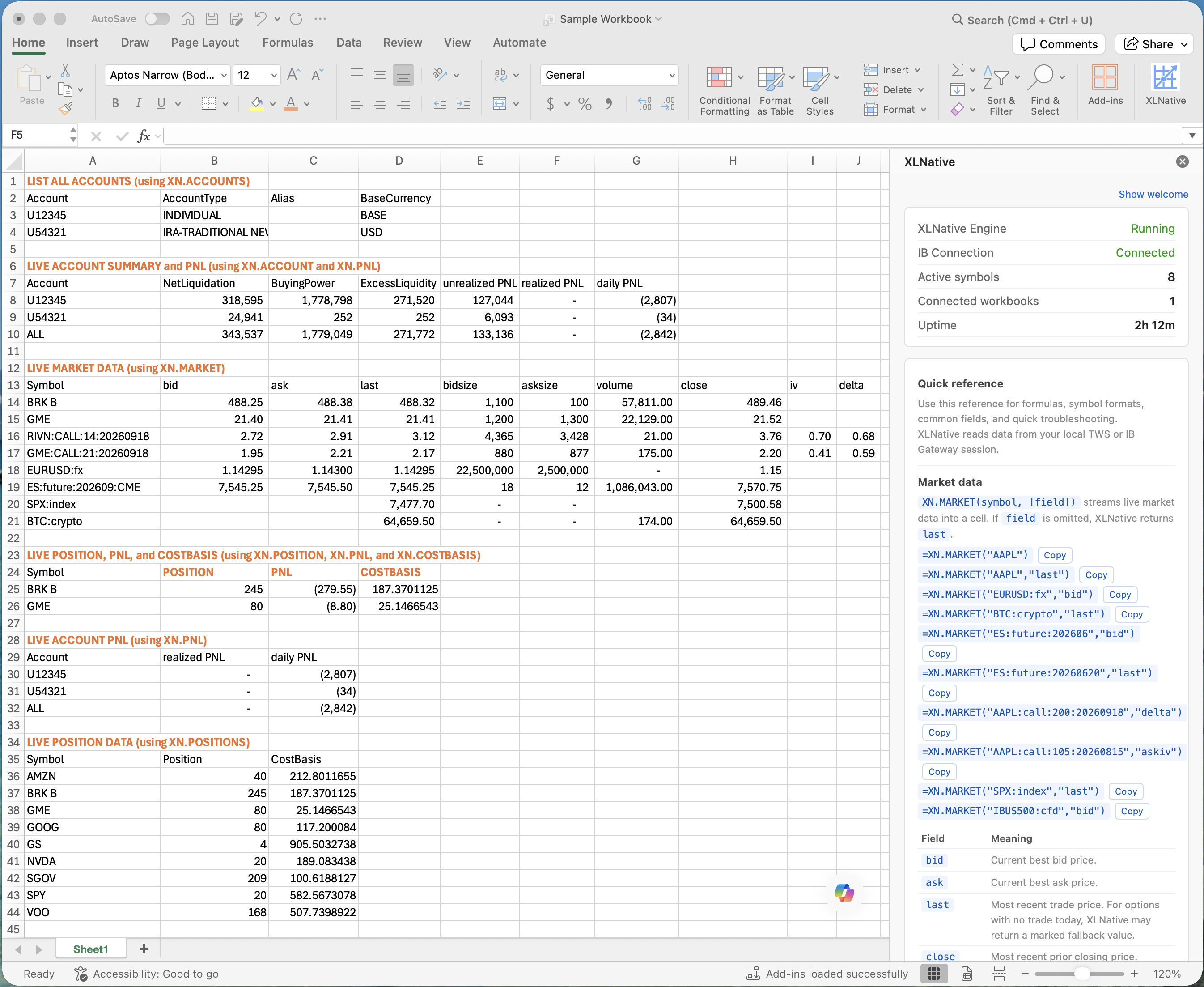1204x987 pixels.
Task: Click Increase Font Size icon
Action: [293, 75]
